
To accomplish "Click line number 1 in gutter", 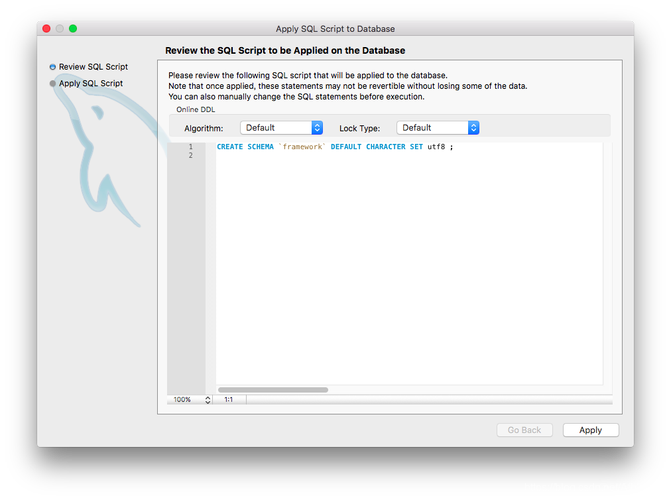I will 190,146.
